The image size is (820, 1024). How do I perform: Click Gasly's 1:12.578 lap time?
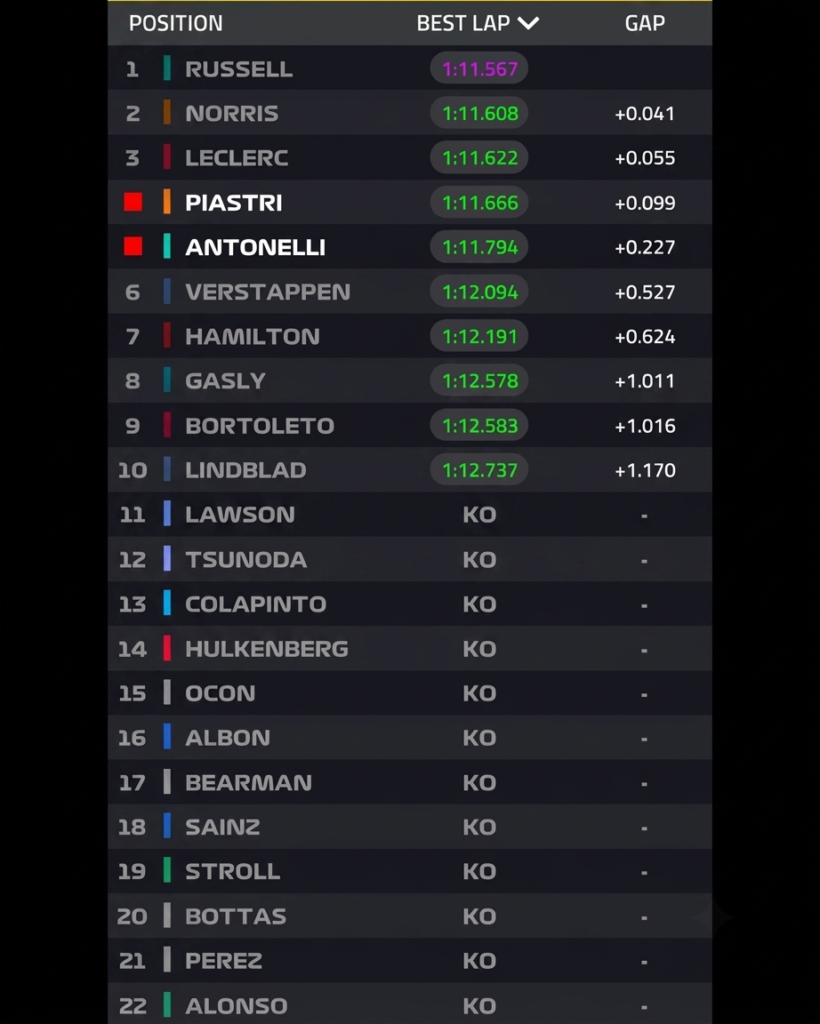pyautogui.click(x=479, y=381)
